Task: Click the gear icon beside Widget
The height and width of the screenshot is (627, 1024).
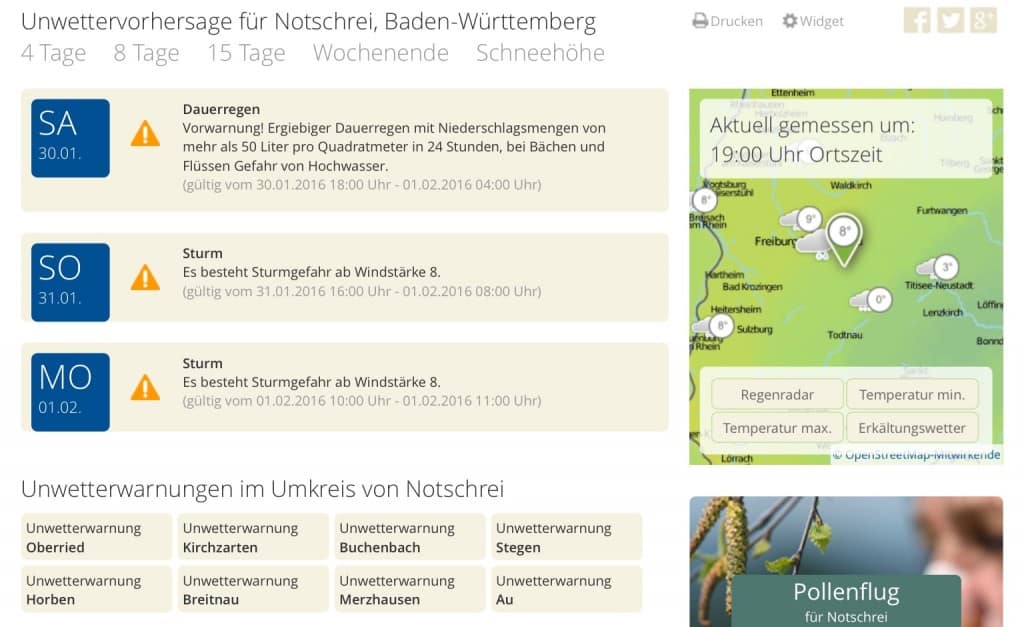Action: click(790, 21)
